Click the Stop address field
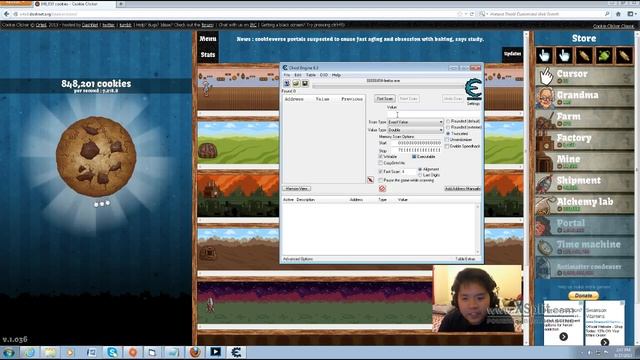 point(416,150)
